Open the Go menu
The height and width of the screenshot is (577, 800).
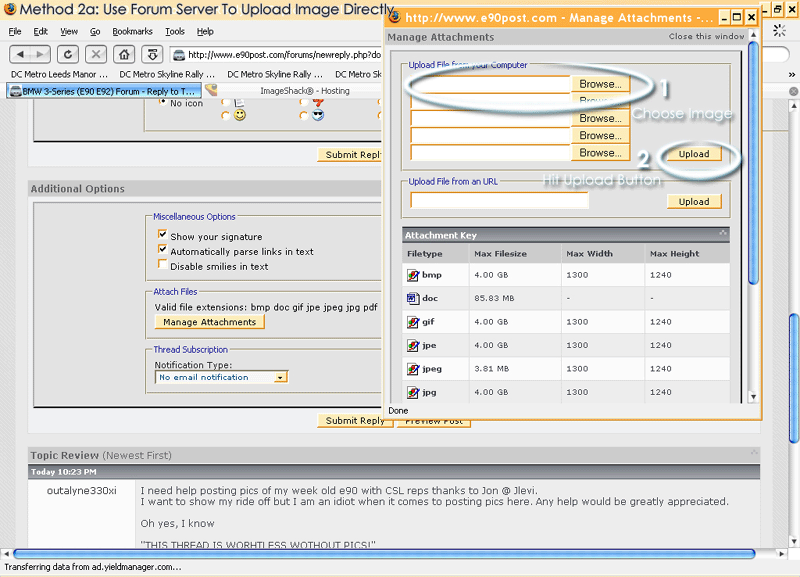95,32
